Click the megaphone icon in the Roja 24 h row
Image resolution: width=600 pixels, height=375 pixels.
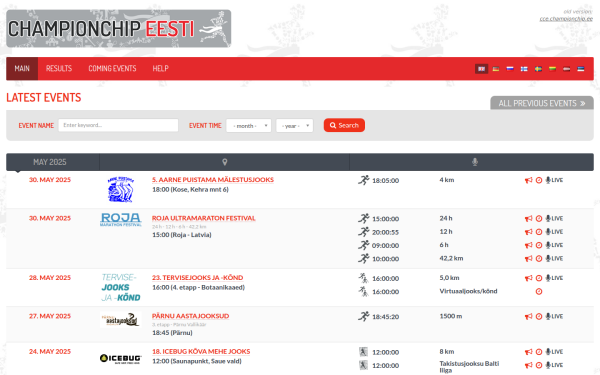[x=528, y=218]
